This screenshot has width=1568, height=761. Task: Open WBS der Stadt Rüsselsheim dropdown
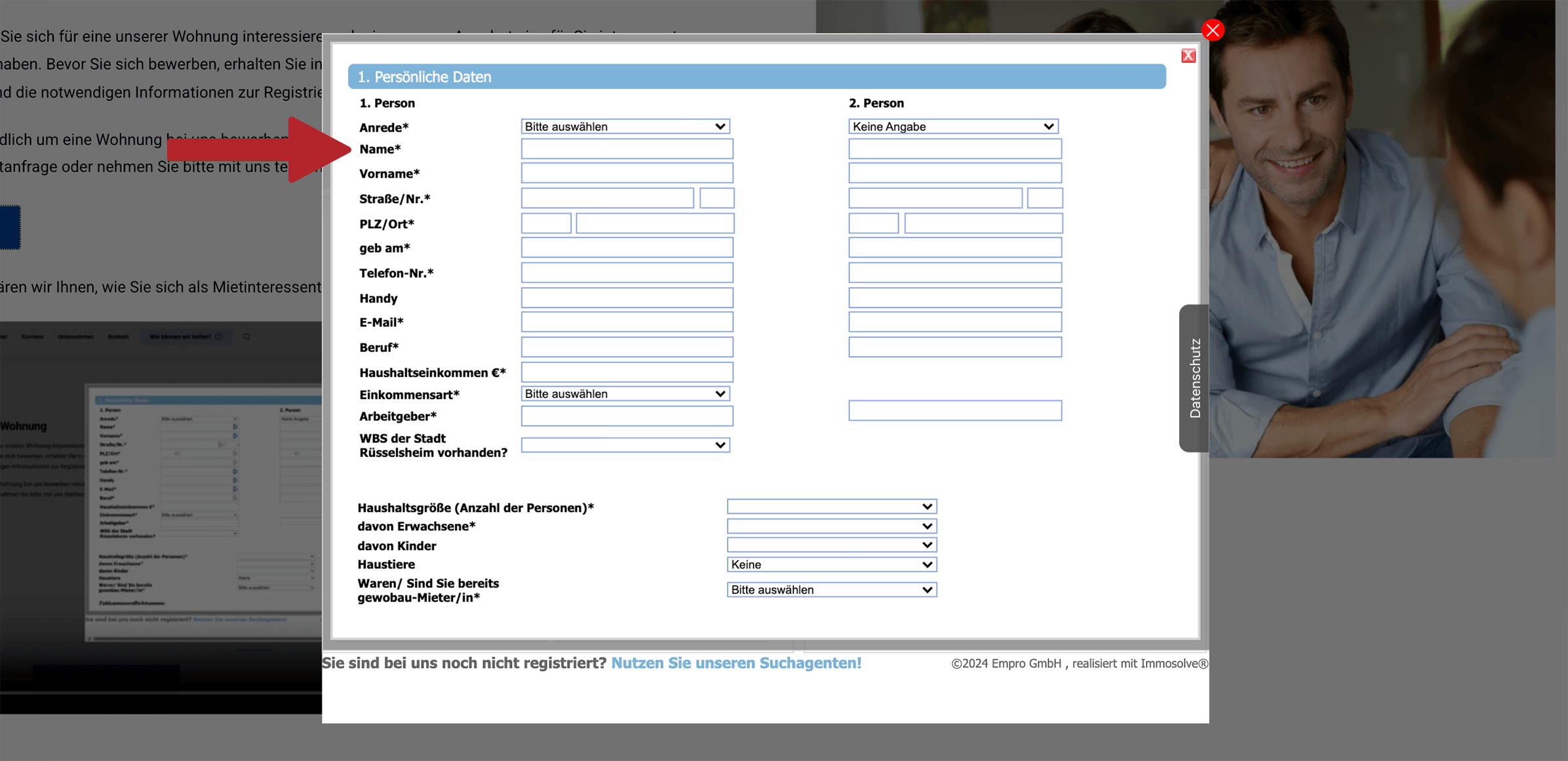click(625, 445)
